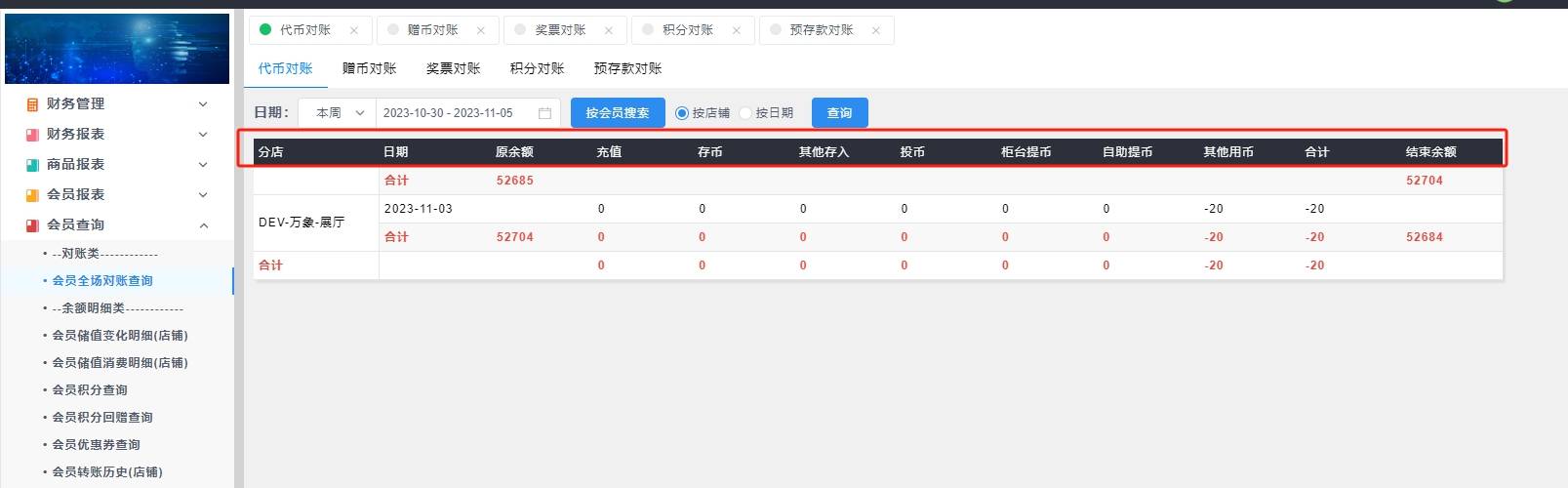
Task: Expand the 财务报表 menu chevron
Action: tap(203, 135)
